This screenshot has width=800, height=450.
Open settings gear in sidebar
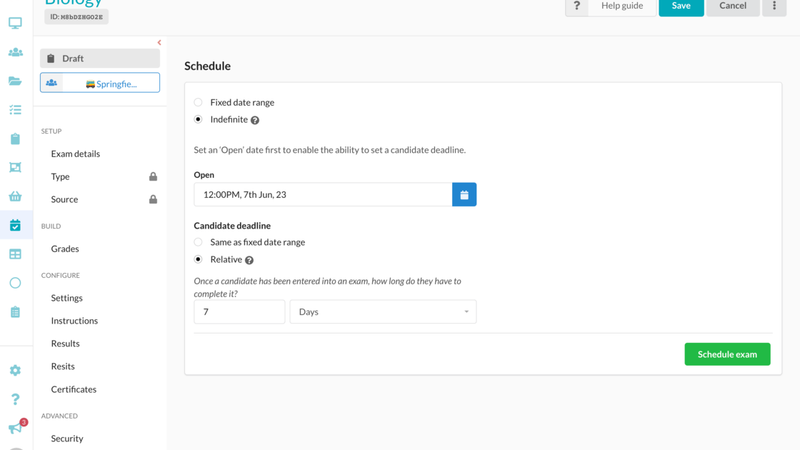pyautogui.click(x=15, y=370)
